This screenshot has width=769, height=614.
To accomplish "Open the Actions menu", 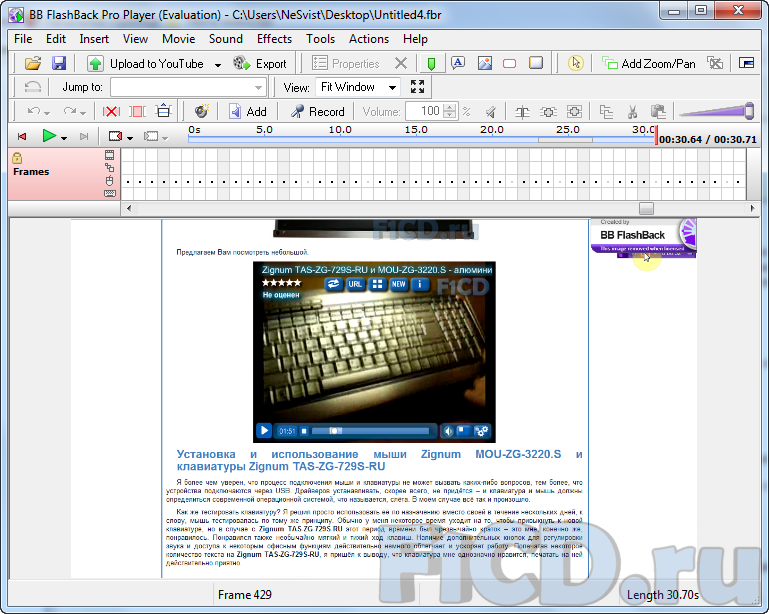I will (x=369, y=39).
